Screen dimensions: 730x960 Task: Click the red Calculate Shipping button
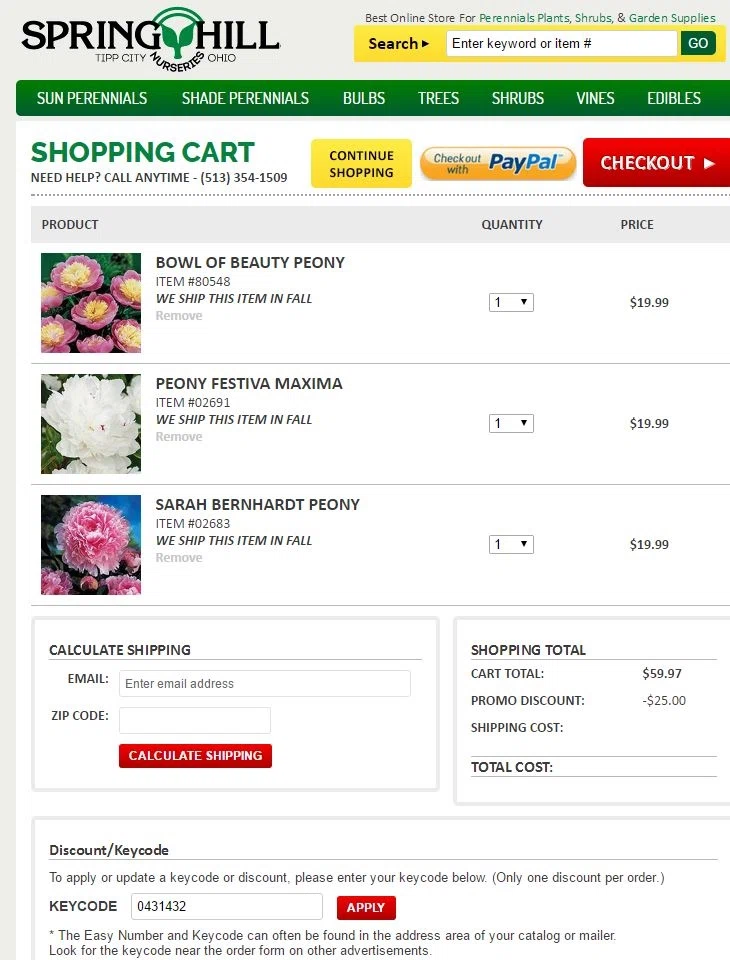tap(195, 756)
